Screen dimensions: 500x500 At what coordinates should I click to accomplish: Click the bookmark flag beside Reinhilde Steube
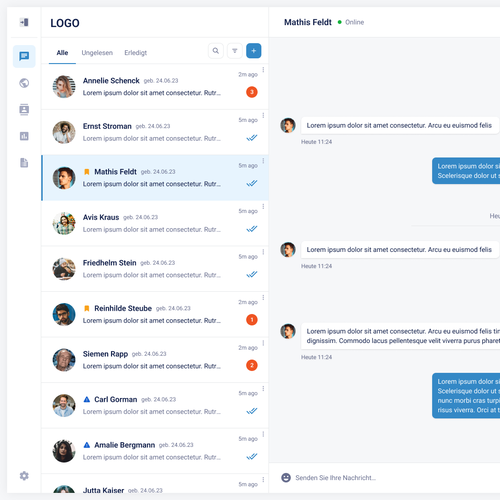(87, 308)
